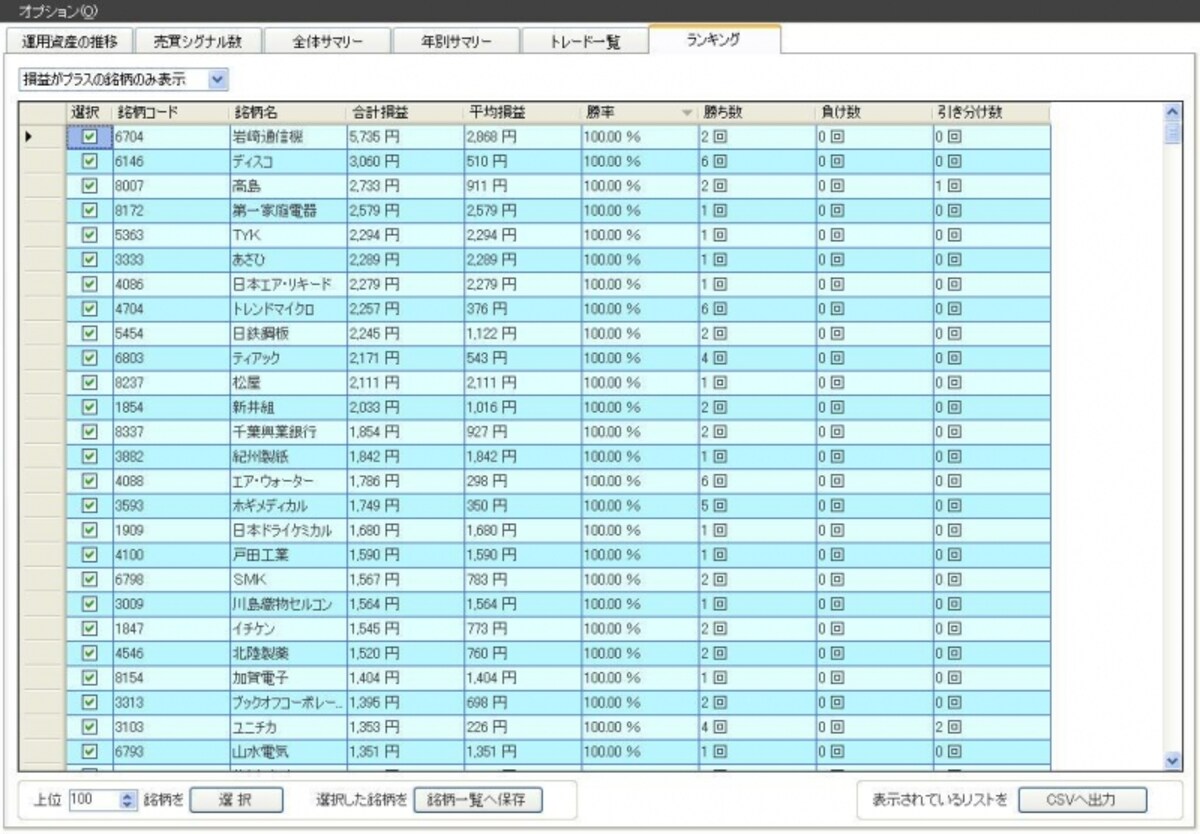The height and width of the screenshot is (834, 1200).
Task: Toggle the checkbox for 8007 高島
Action: (90, 185)
